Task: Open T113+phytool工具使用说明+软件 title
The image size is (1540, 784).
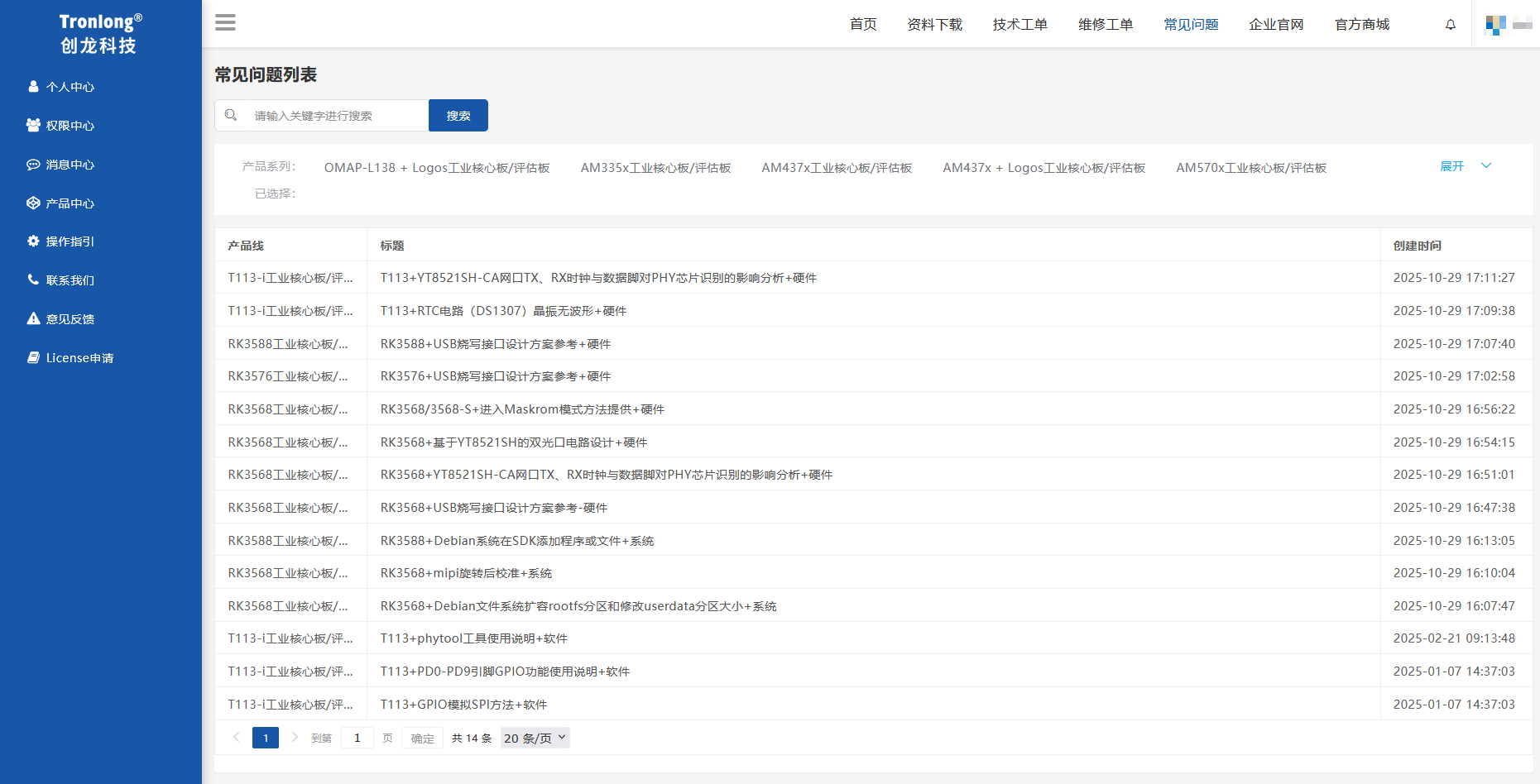Action: point(474,638)
